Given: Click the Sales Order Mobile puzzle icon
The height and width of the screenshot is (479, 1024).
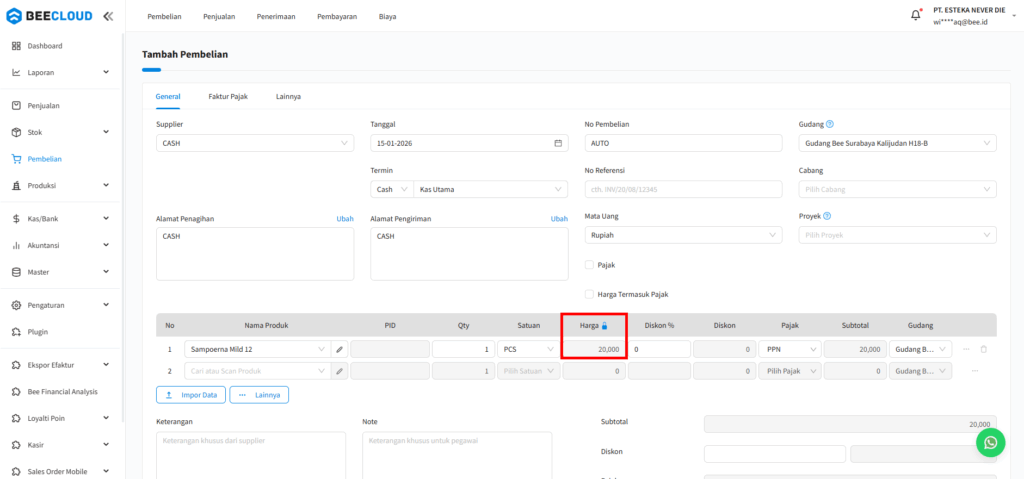Looking at the screenshot, I should coord(17,472).
